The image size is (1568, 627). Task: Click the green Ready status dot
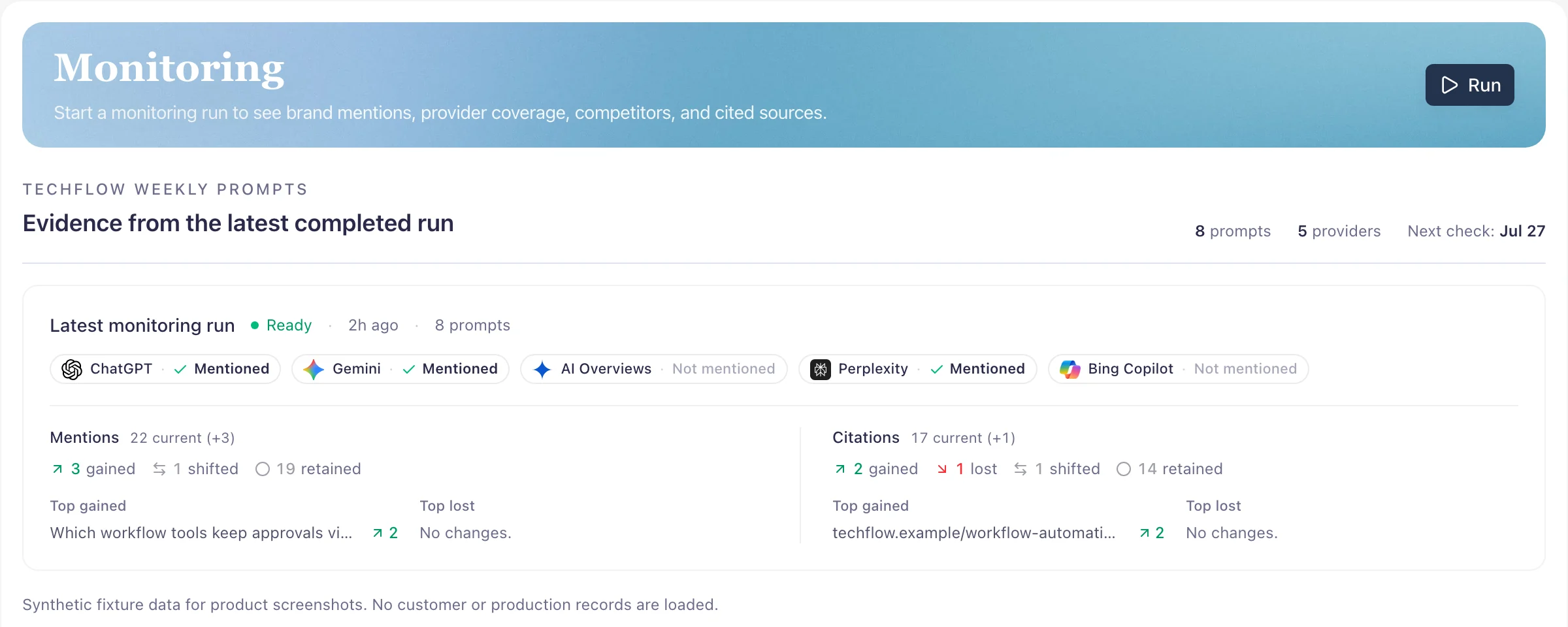tap(255, 325)
